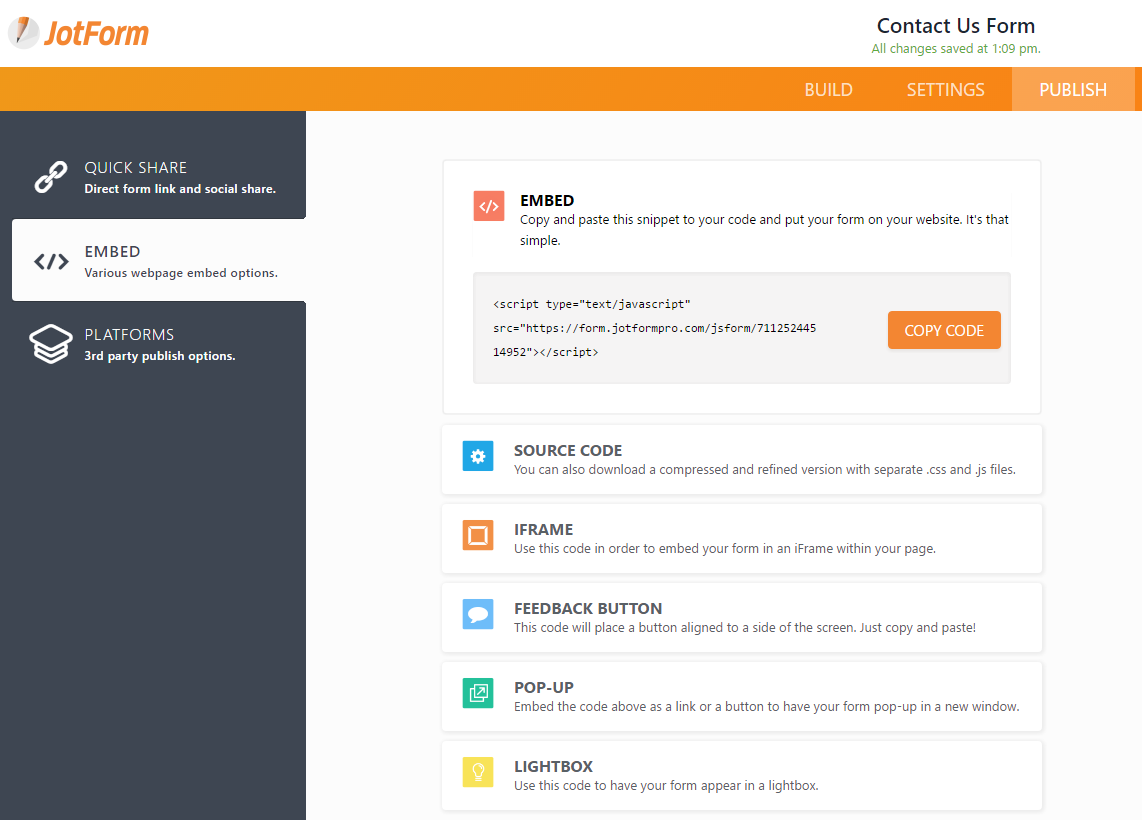The image size is (1142, 820).
Task: Click the Quick Share chain link icon
Action: (51, 176)
